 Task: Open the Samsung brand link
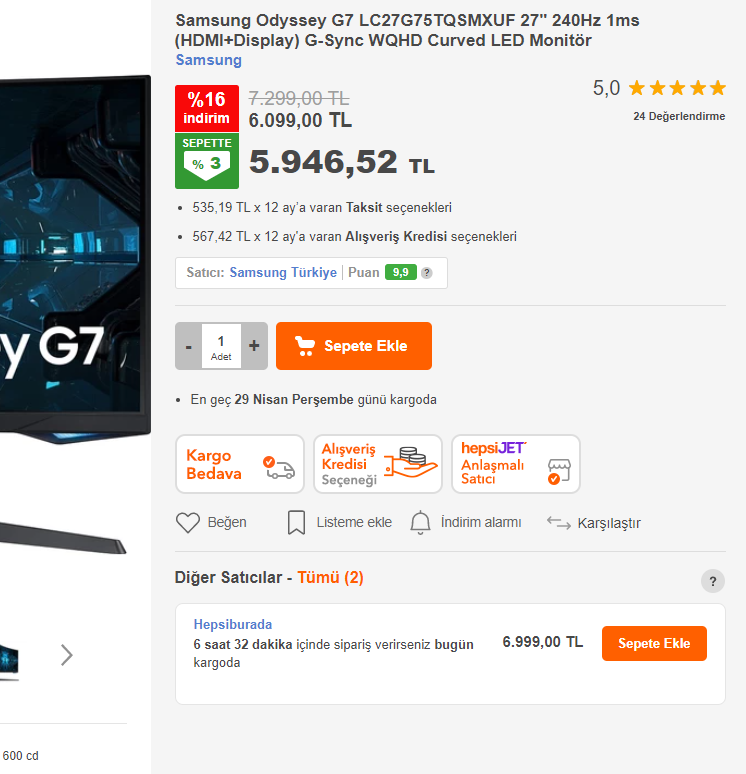[x=208, y=60]
